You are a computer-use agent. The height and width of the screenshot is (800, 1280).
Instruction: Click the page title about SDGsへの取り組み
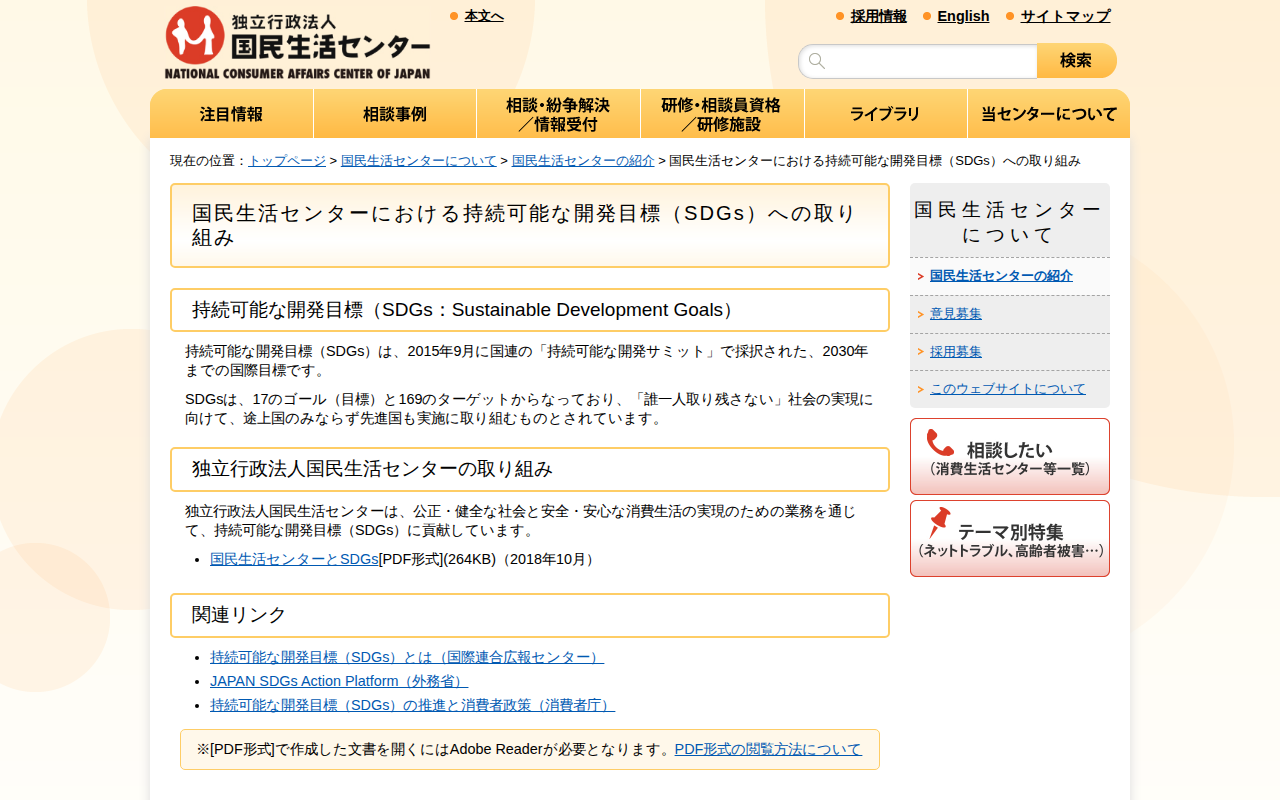(530, 225)
